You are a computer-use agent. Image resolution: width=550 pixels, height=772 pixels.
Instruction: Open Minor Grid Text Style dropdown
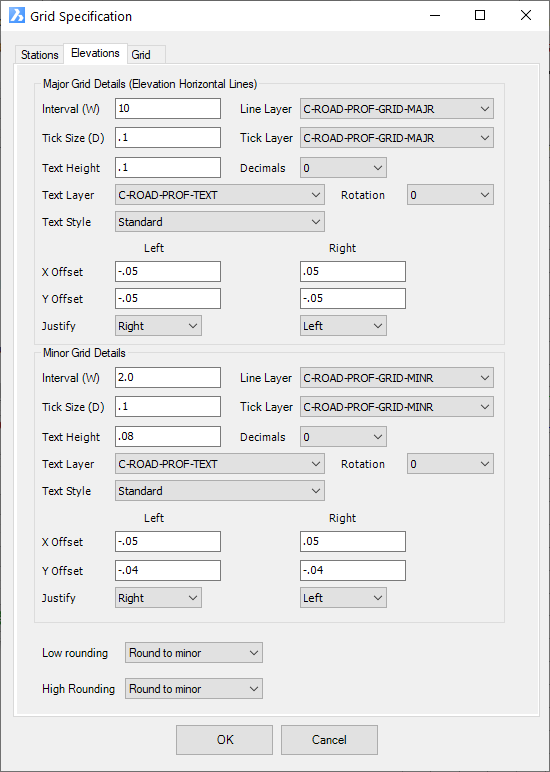(220, 491)
